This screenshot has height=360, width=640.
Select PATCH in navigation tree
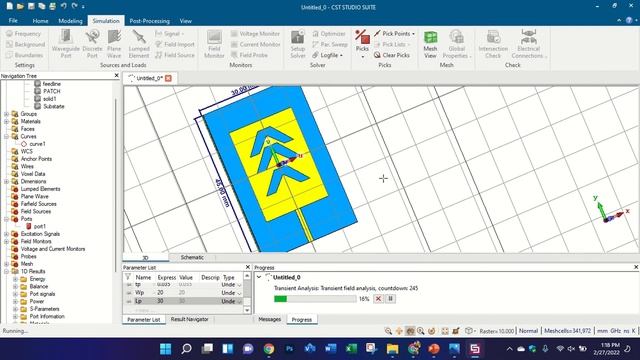pos(51,91)
